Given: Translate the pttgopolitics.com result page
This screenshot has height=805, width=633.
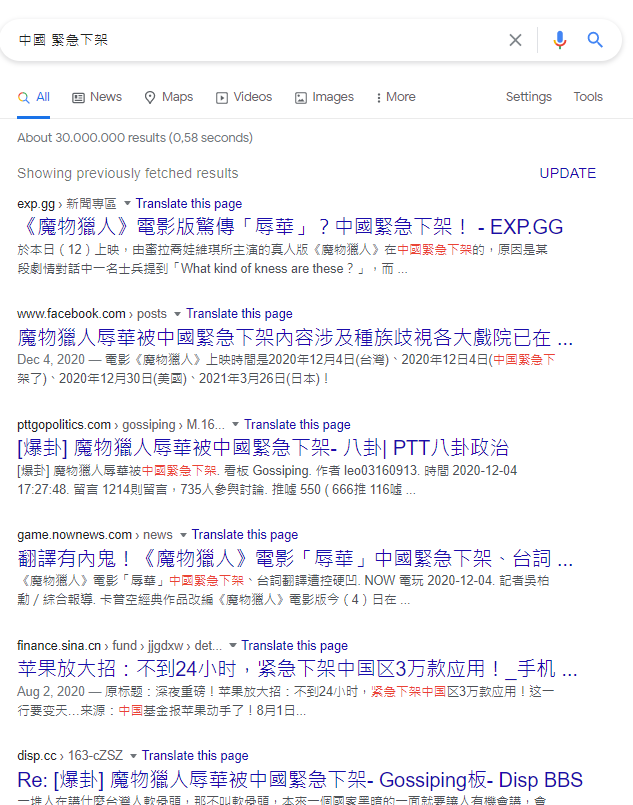Looking at the screenshot, I should (x=297, y=424).
